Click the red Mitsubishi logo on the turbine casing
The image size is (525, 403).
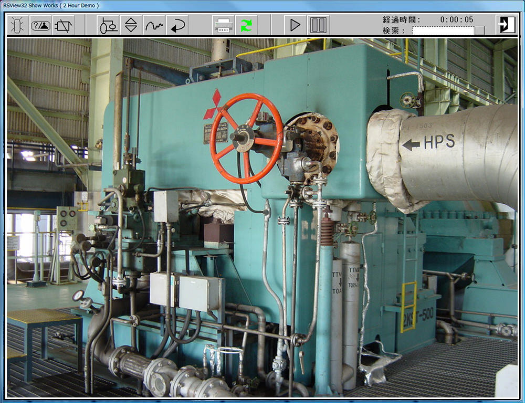point(213,104)
